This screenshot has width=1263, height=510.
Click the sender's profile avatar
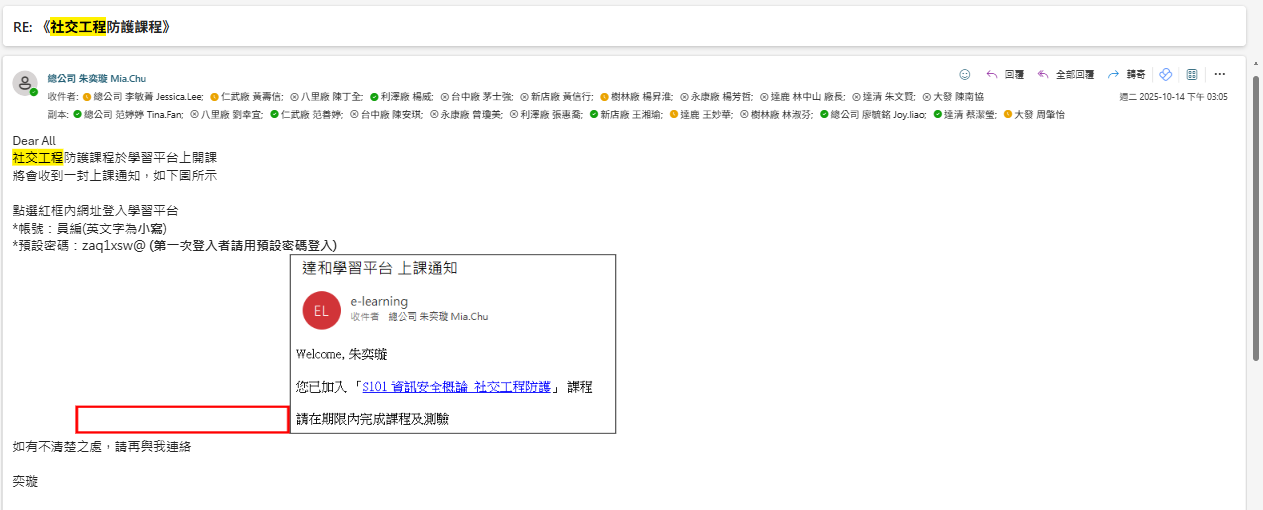(25, 84)
